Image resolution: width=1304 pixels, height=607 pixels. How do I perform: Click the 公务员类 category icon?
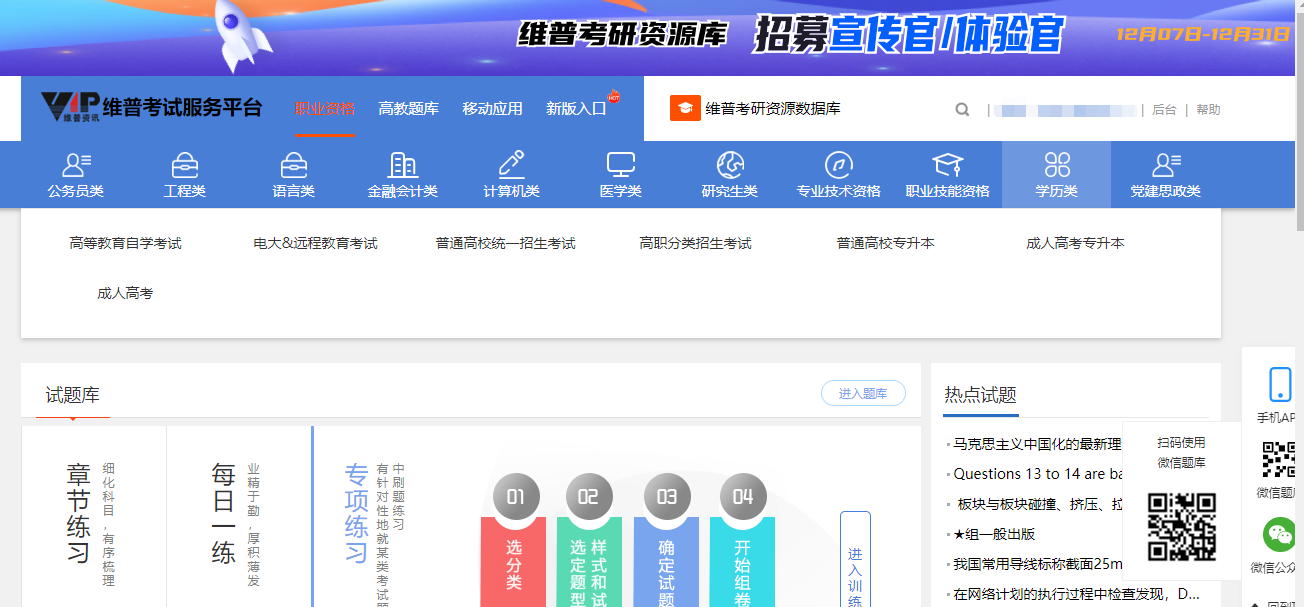[x=76, y=165]
